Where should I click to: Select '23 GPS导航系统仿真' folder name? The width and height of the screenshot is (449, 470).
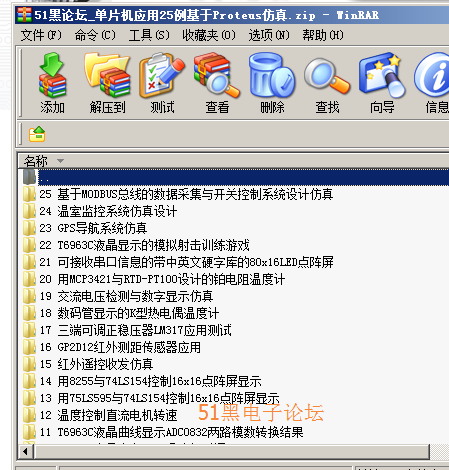93,228
